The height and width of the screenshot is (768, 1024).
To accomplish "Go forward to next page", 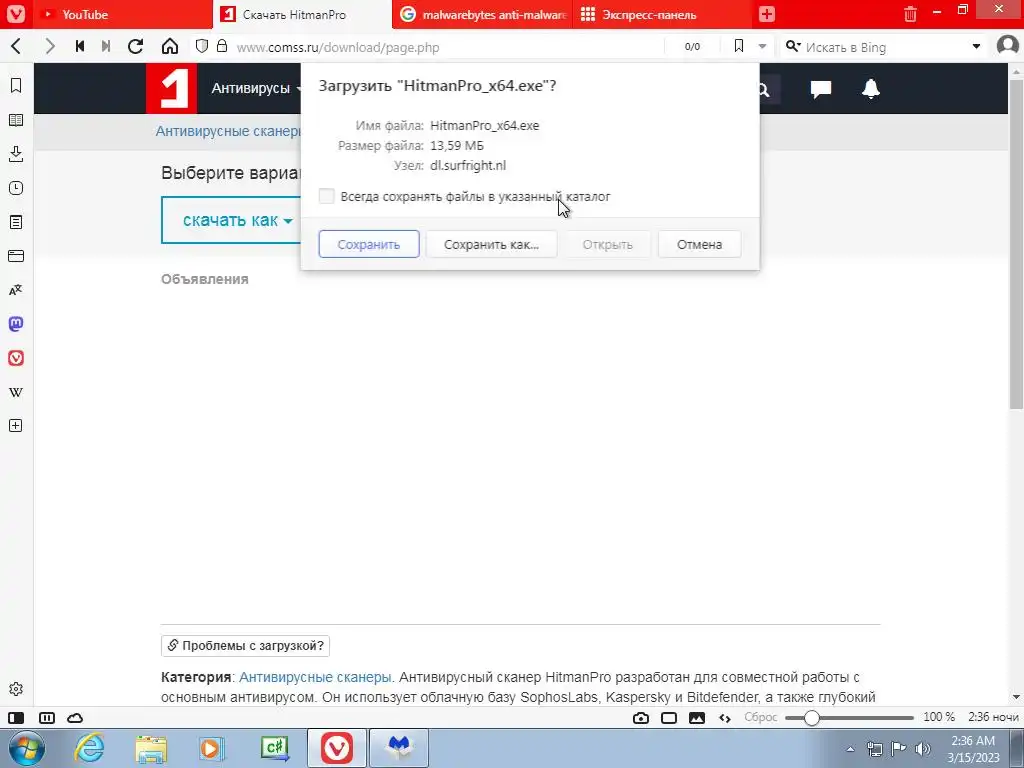I will click(x=50, y=46).
